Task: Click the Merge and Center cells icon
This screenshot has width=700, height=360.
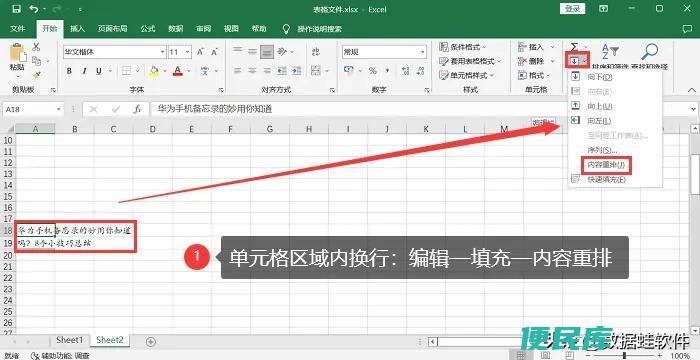Action: 316,71
